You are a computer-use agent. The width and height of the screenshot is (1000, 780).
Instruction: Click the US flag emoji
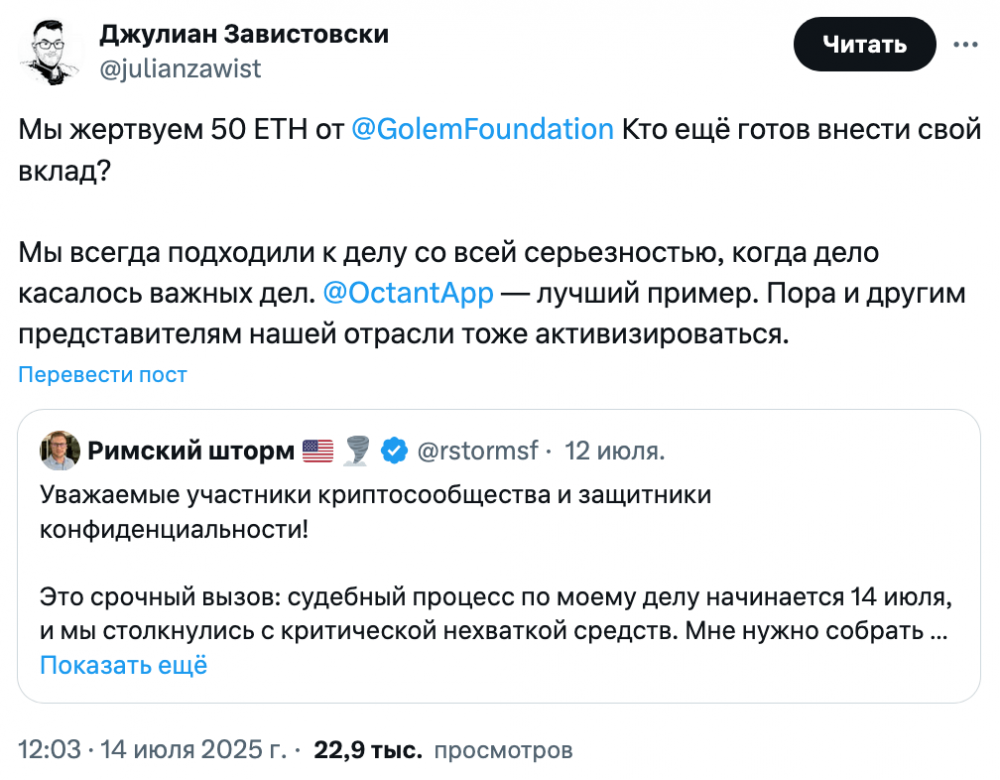[x=317, y=452]
